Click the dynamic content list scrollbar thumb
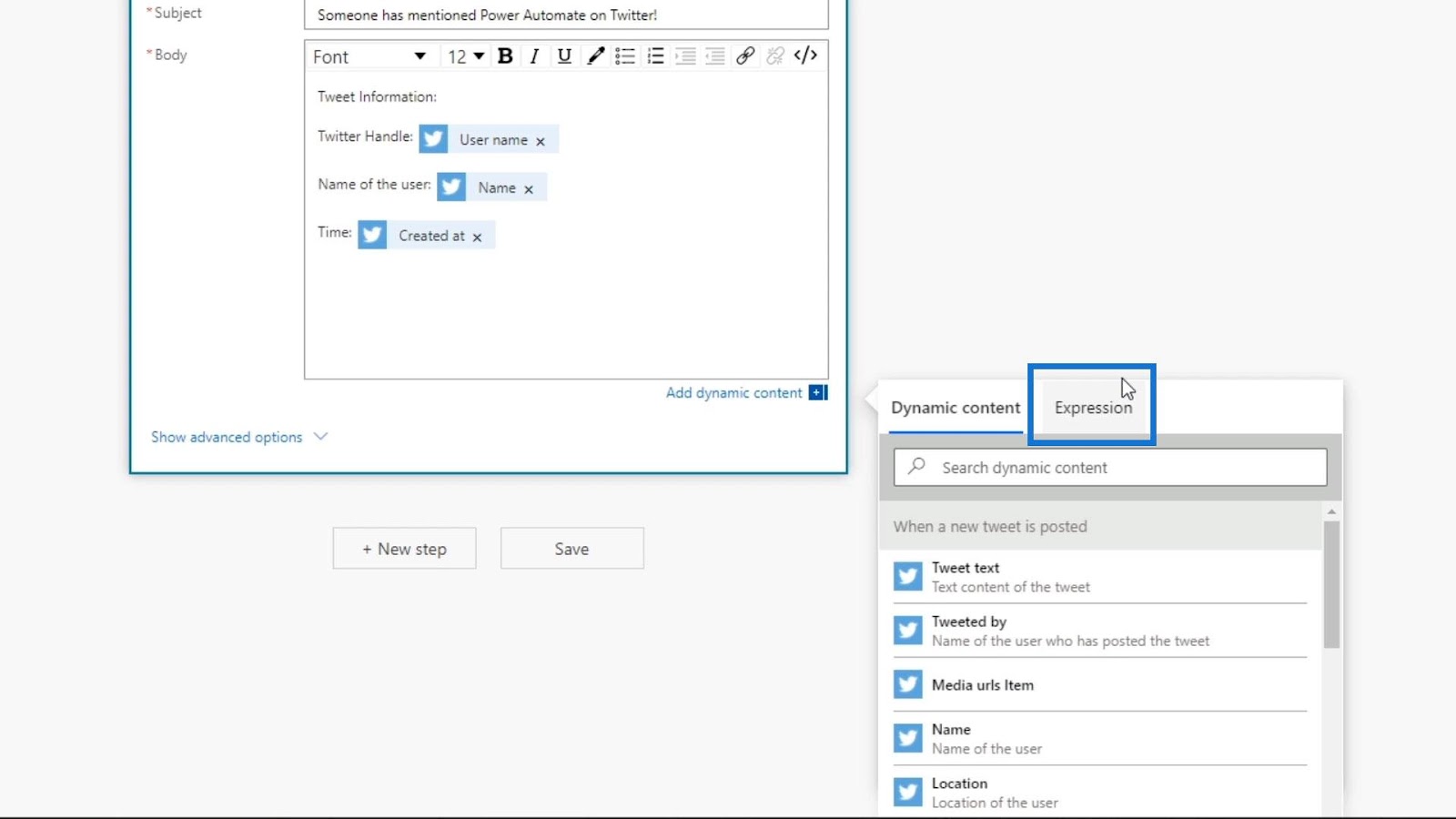The height and width of the screenshot is (819, 1456). point(1331,584)
